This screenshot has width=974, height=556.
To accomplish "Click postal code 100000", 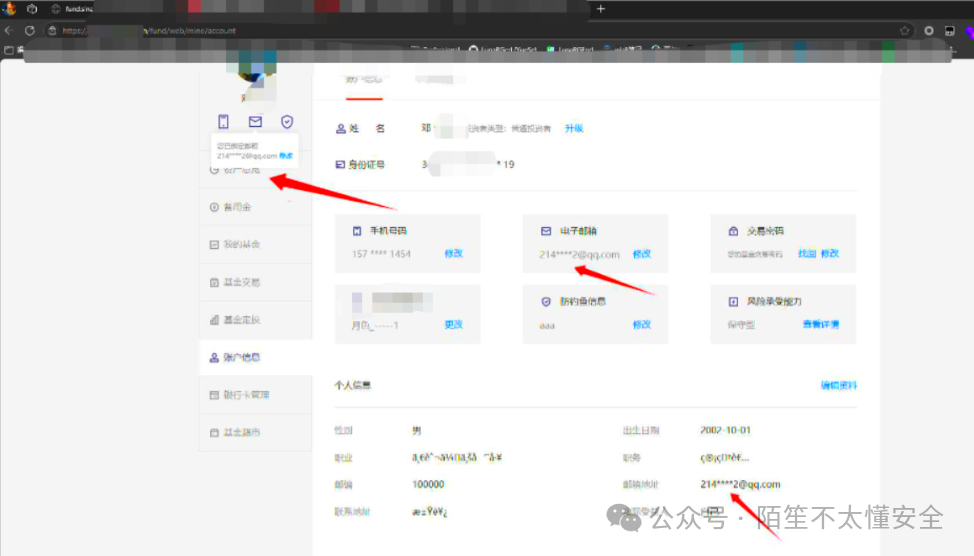I will [x=428, y=484].
